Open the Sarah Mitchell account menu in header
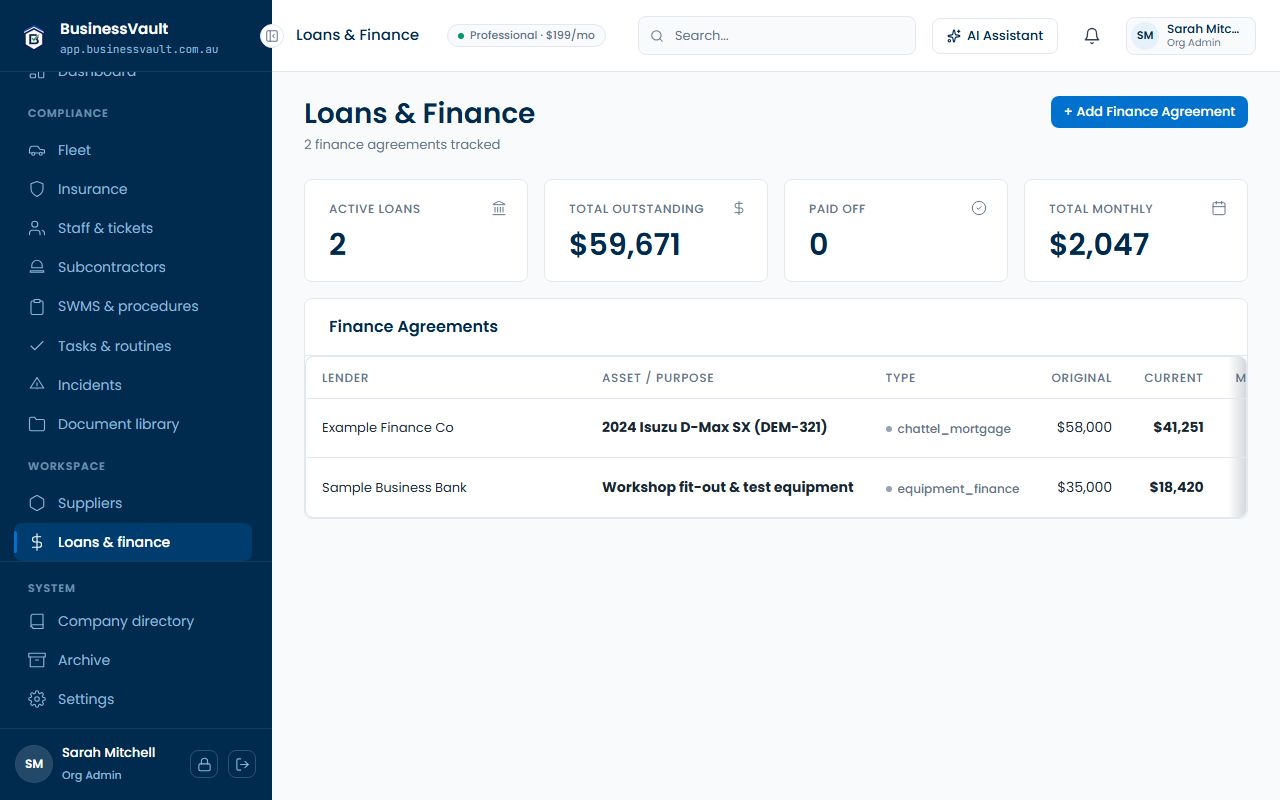The height and width of the screenshot is (800, 1280). pyautogui.click(x=1190, y=36)
